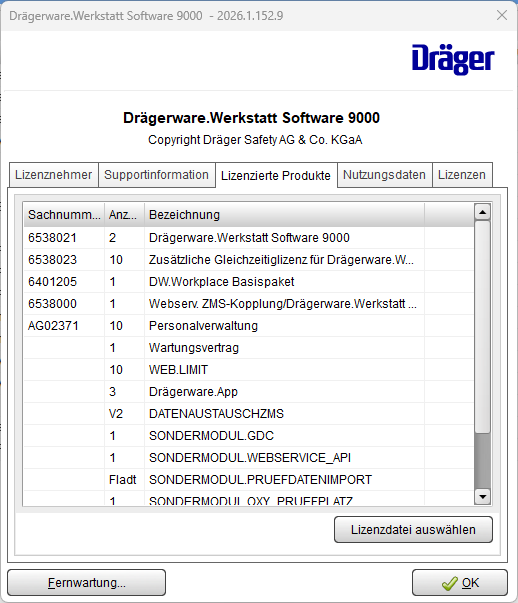Select the DW.Workplace Basispaket row
Viewport: 518px width, 603px height.
click(248, 282)
